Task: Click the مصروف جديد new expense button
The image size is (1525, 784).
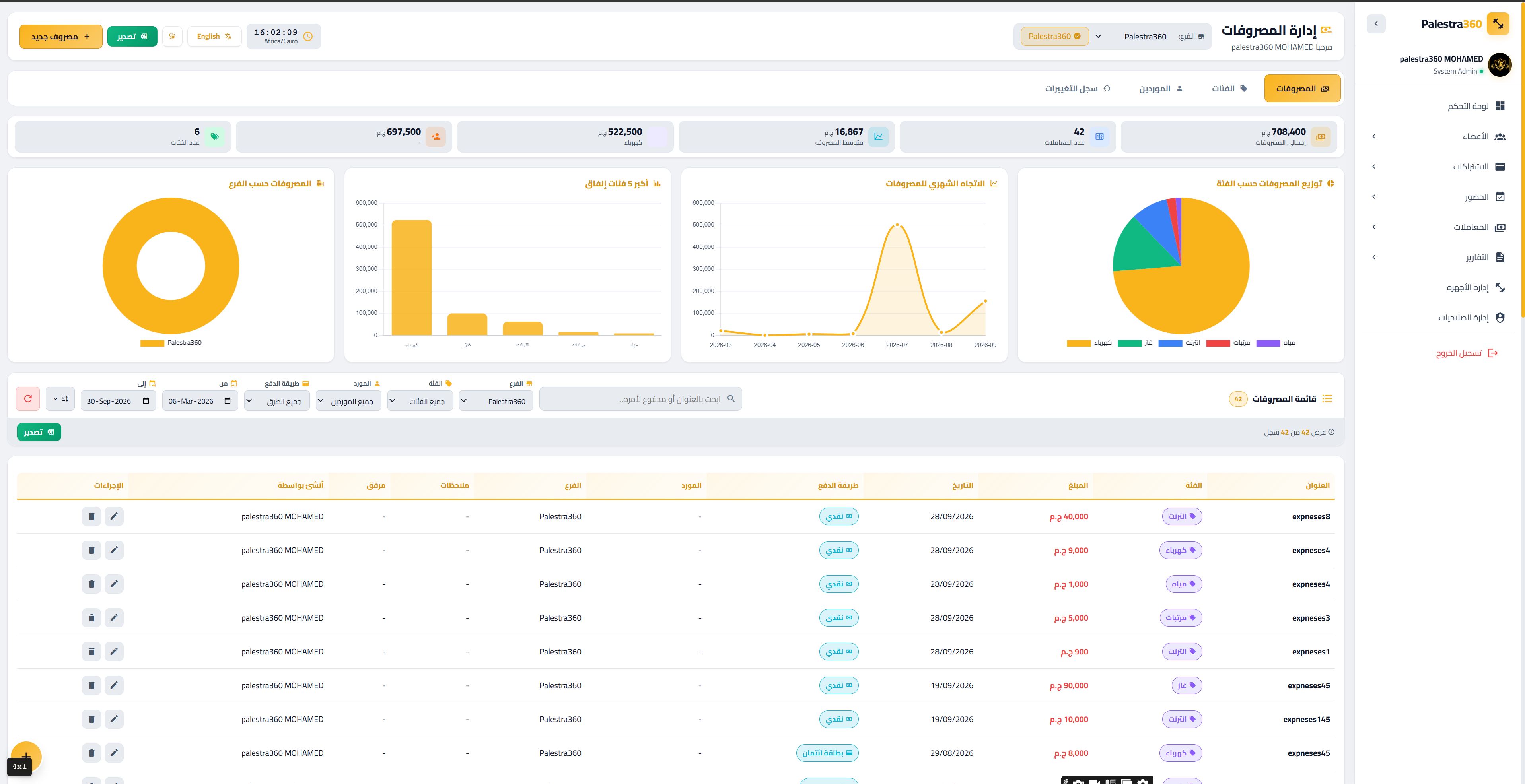Action: [61, 37]
